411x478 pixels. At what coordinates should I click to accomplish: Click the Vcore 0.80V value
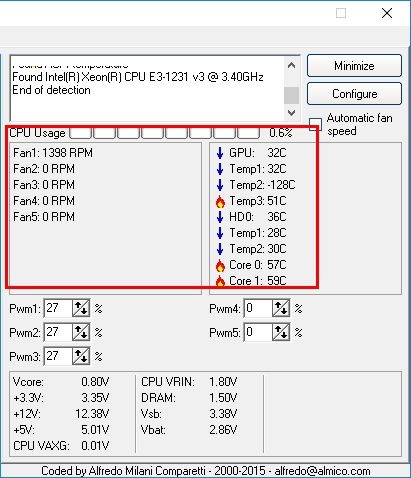pos(95,382)
